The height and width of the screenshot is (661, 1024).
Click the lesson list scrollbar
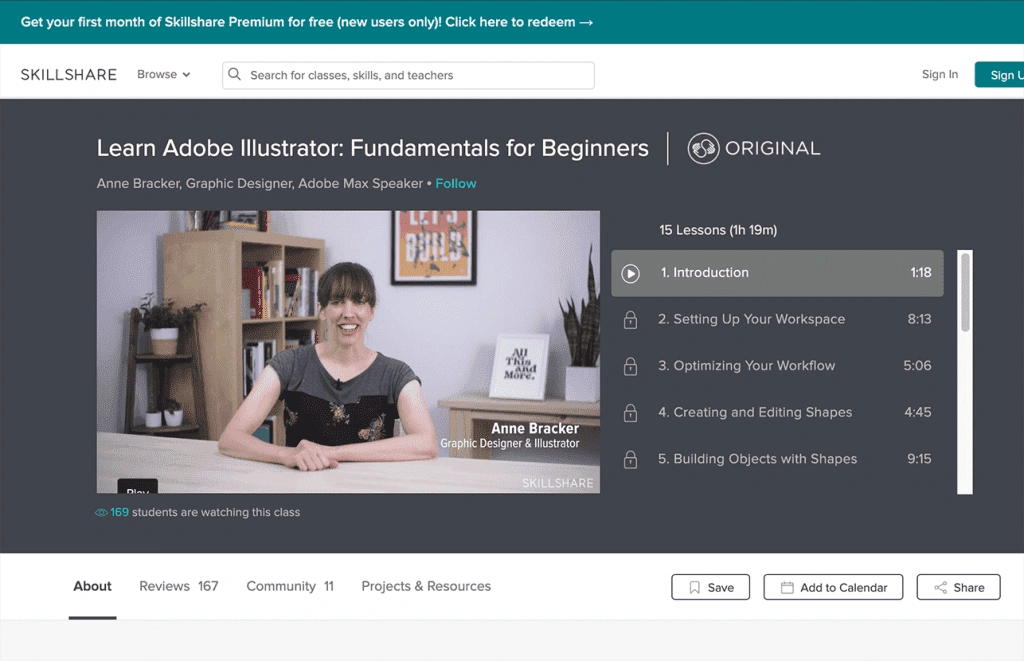tap(965, 292)
